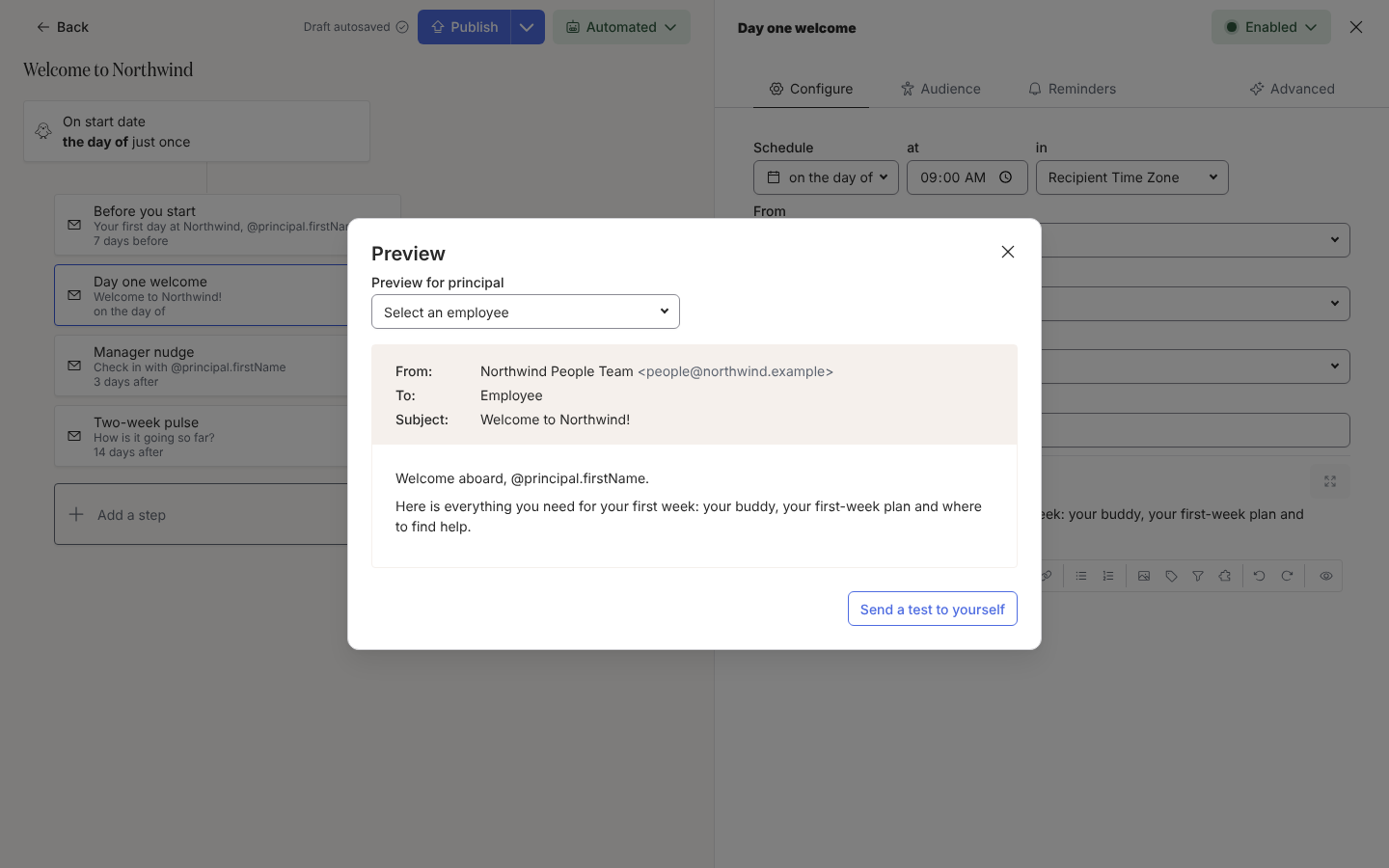Go back using the Back arrow

click(62, 27)
